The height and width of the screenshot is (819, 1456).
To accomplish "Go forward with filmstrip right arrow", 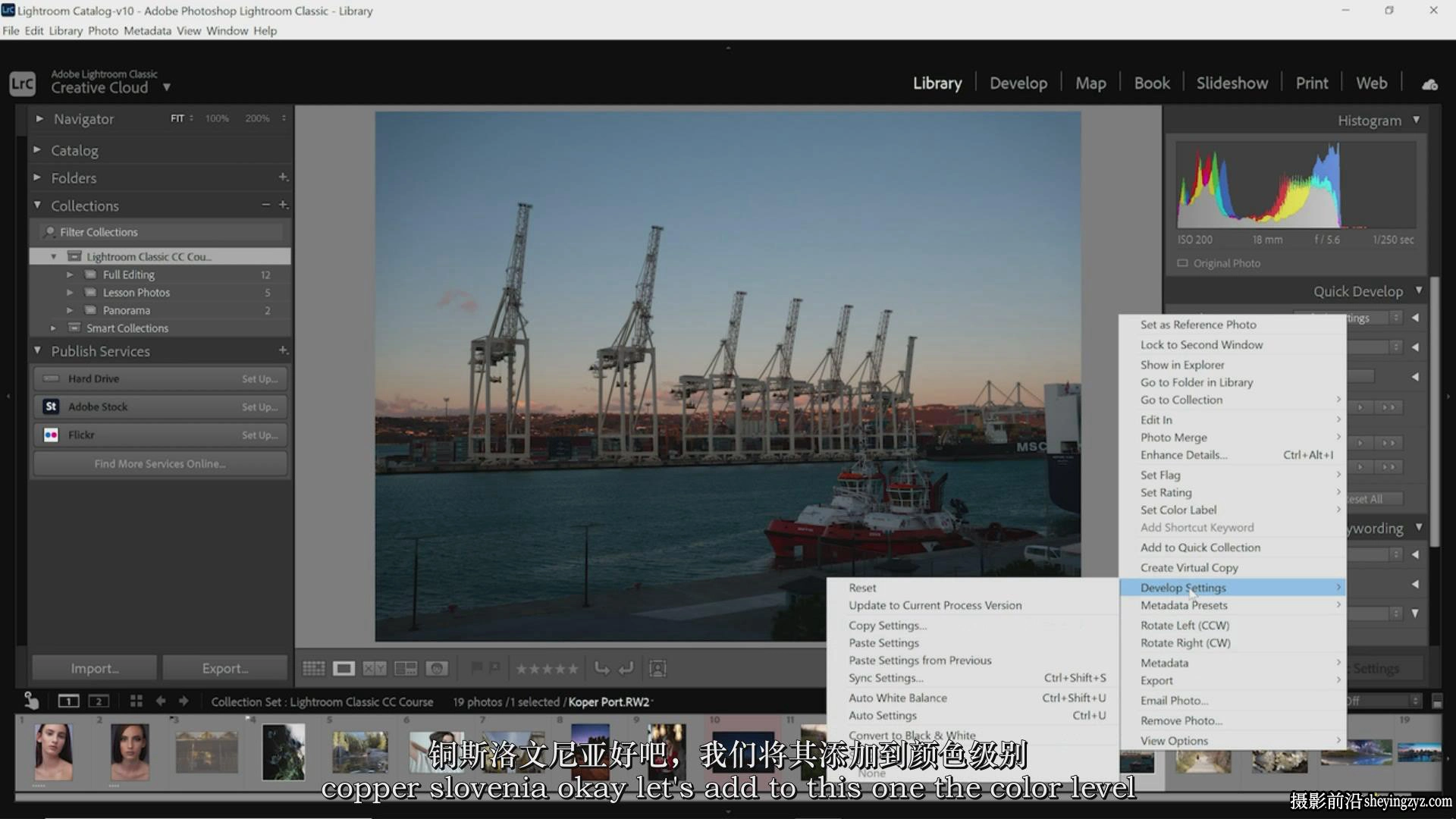I will pos(184,701).
